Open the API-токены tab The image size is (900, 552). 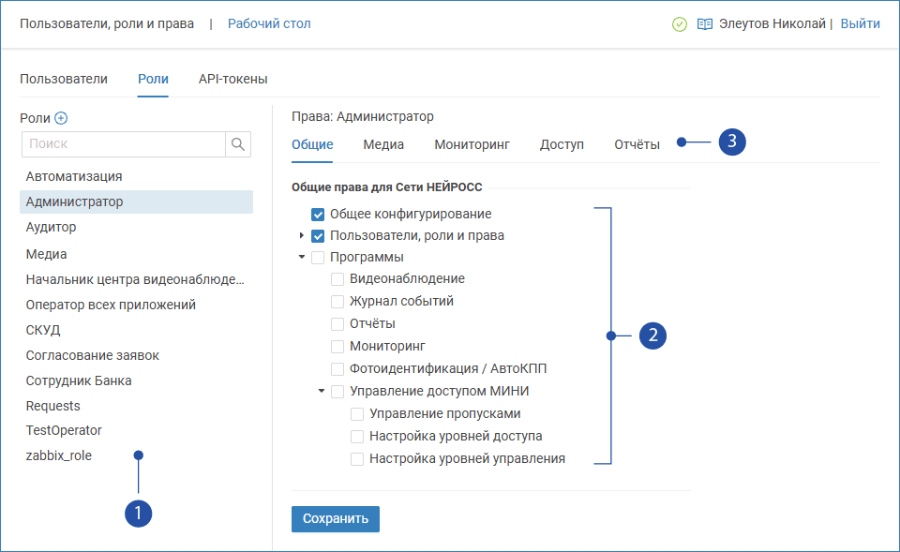[233, 79]
